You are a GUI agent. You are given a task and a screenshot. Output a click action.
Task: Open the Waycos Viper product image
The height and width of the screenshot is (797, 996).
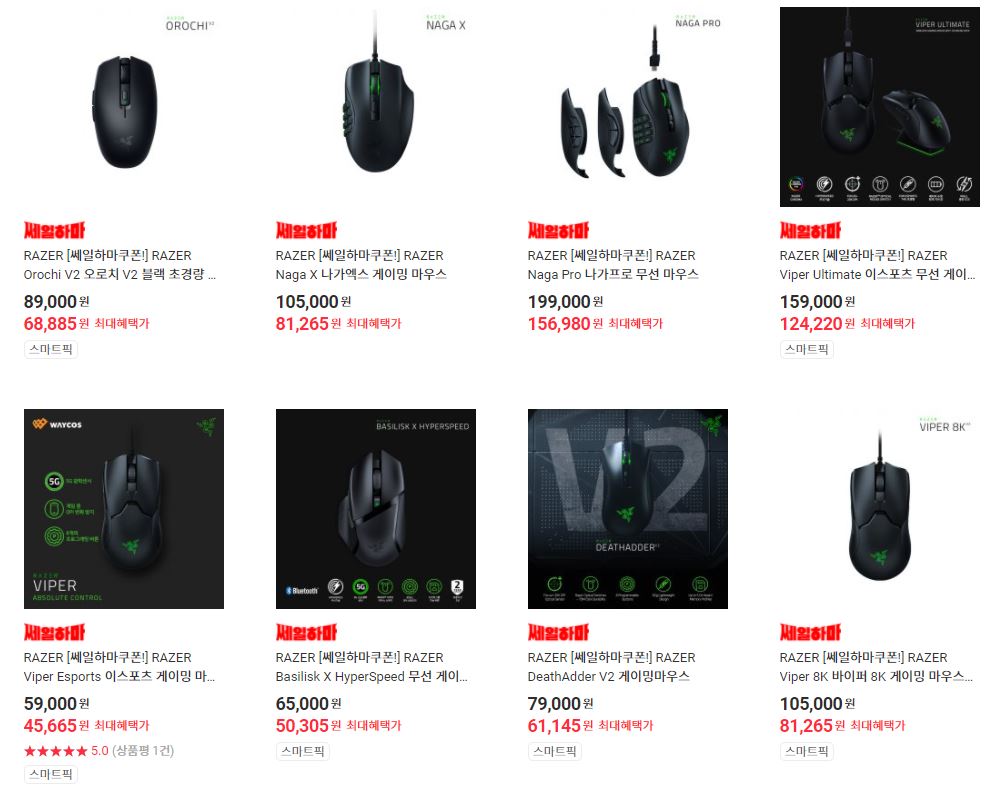124,509
